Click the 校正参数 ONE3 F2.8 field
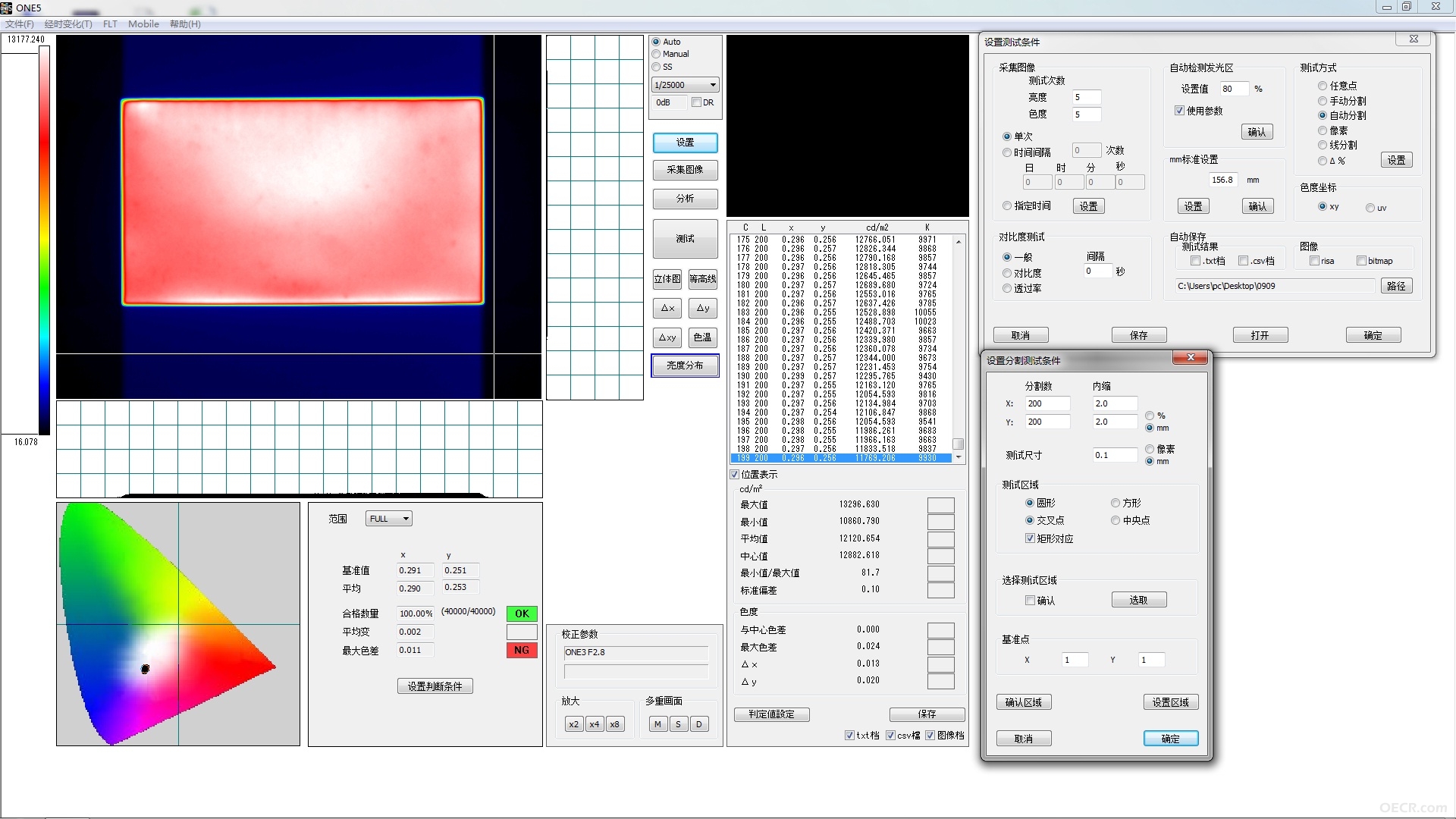The height and width of the screenshot is (819, 1456). (x=635, y=652)
